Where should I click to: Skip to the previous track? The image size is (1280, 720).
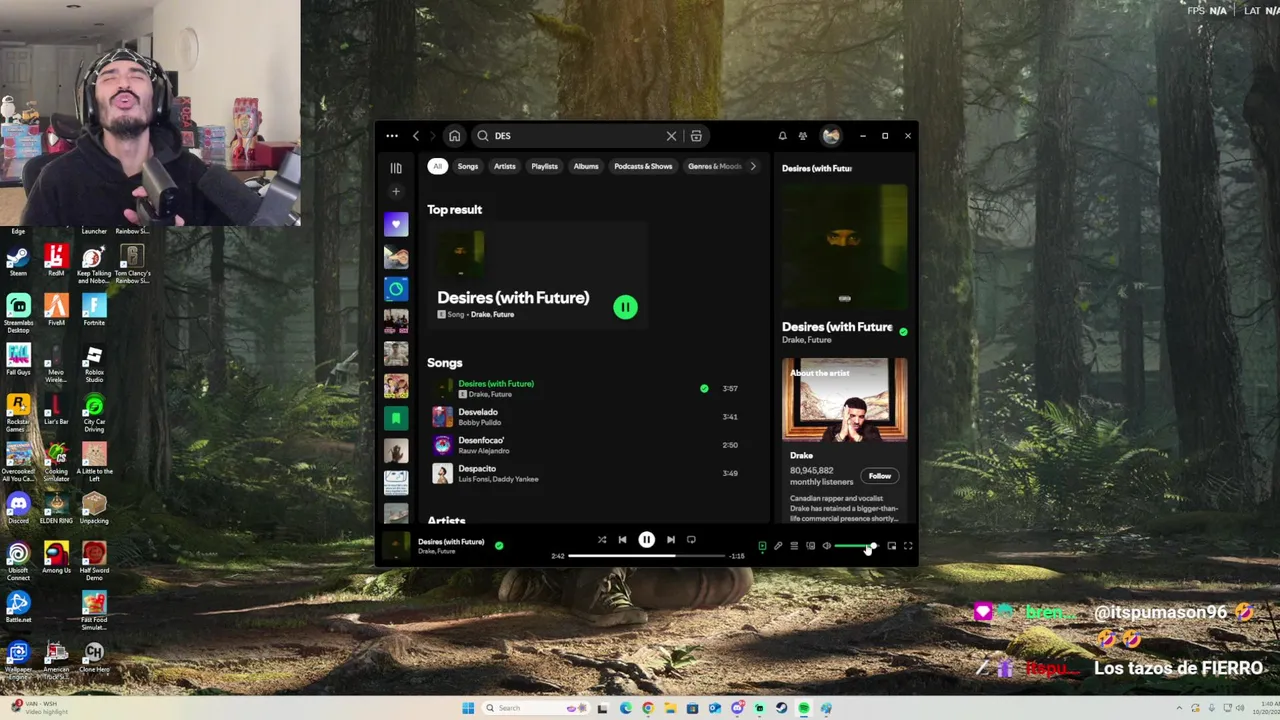point(622,540)
